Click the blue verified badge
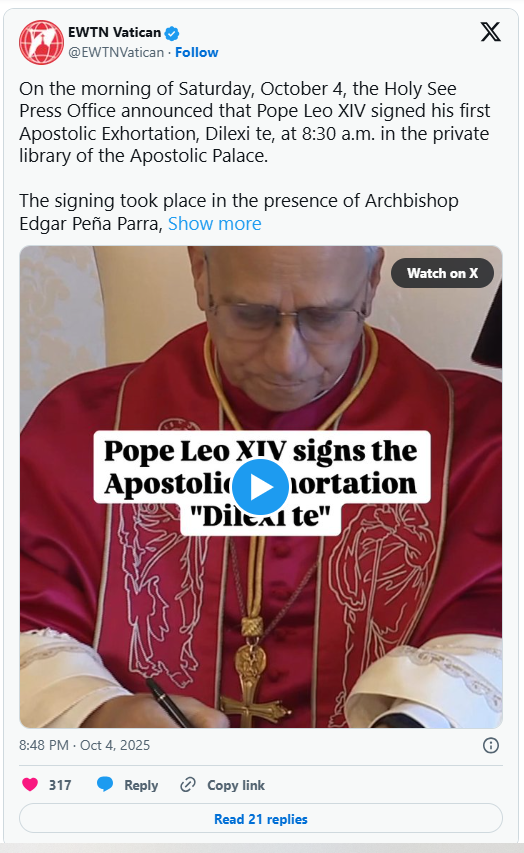The width and height of the screenshot is (524, 853). click(x=172, y=33)
